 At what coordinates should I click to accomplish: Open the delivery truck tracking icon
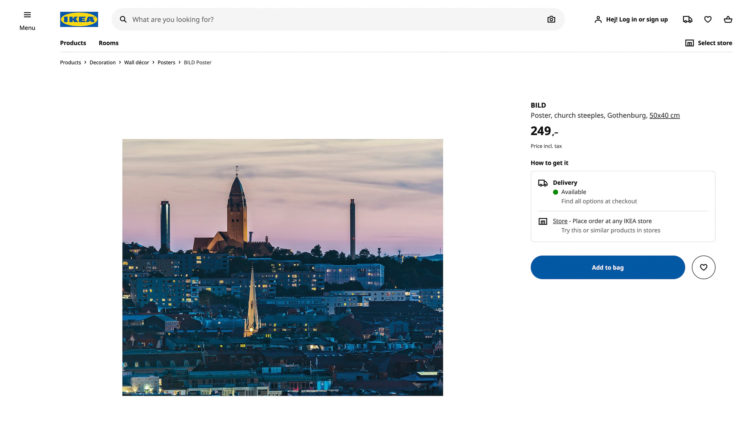[687, 19]
